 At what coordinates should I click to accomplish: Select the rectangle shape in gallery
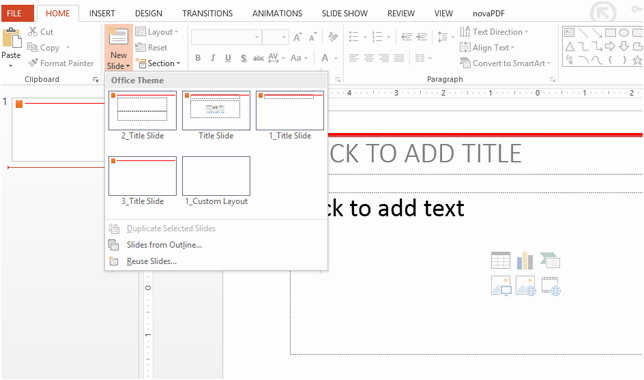(x=610, y=32)
